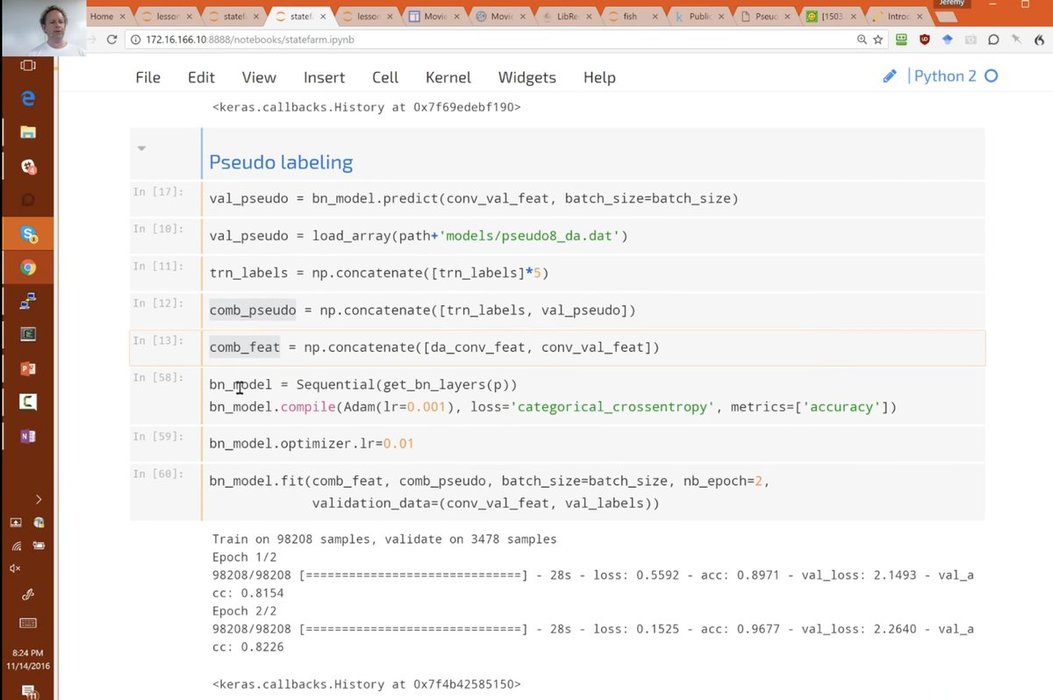The height and width of the screenshot is (700, 1053).
Task: Open File Explorer from the taskbar
Action: tap(28, 132)
